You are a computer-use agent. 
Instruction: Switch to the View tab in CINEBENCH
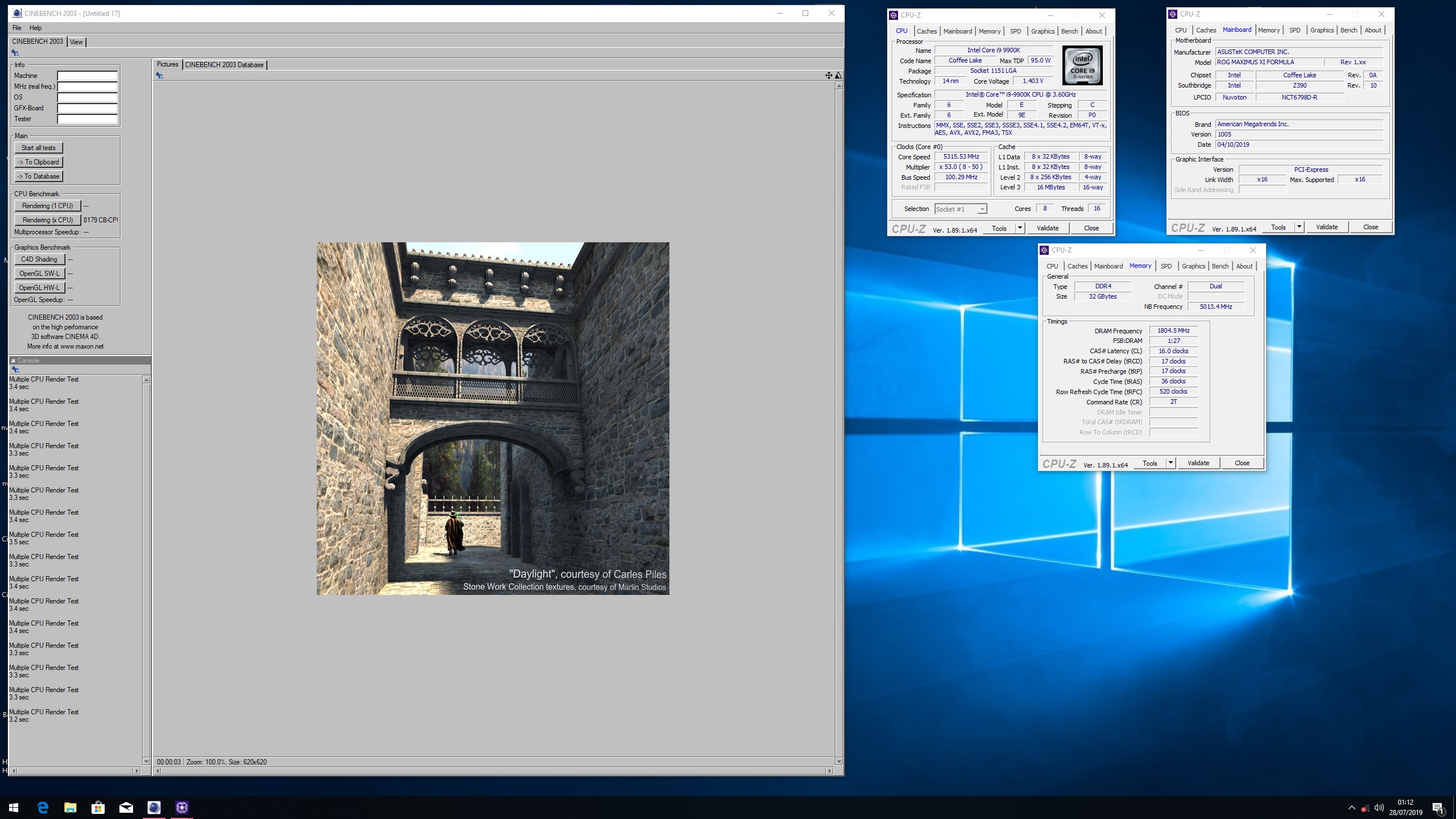point(76,42)
